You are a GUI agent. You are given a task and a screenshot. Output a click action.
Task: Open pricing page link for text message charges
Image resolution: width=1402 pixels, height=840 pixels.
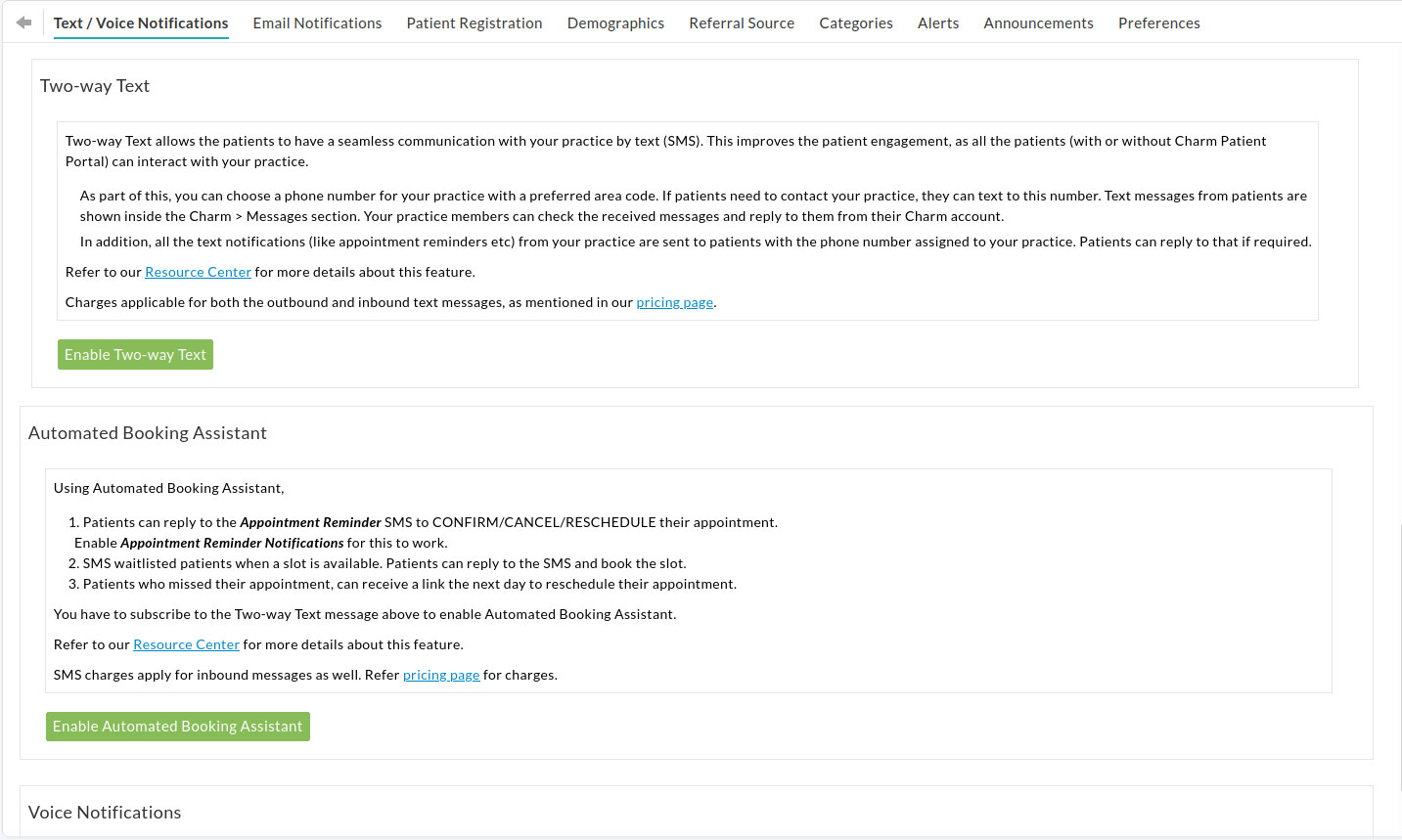coord(674,302)
